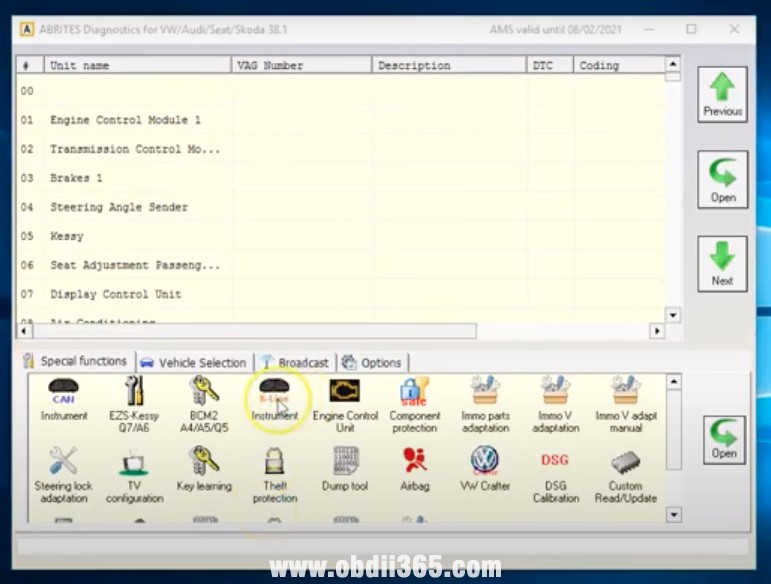Open Theft protection function
Screen dimensions: 771x584
(275, 475)
